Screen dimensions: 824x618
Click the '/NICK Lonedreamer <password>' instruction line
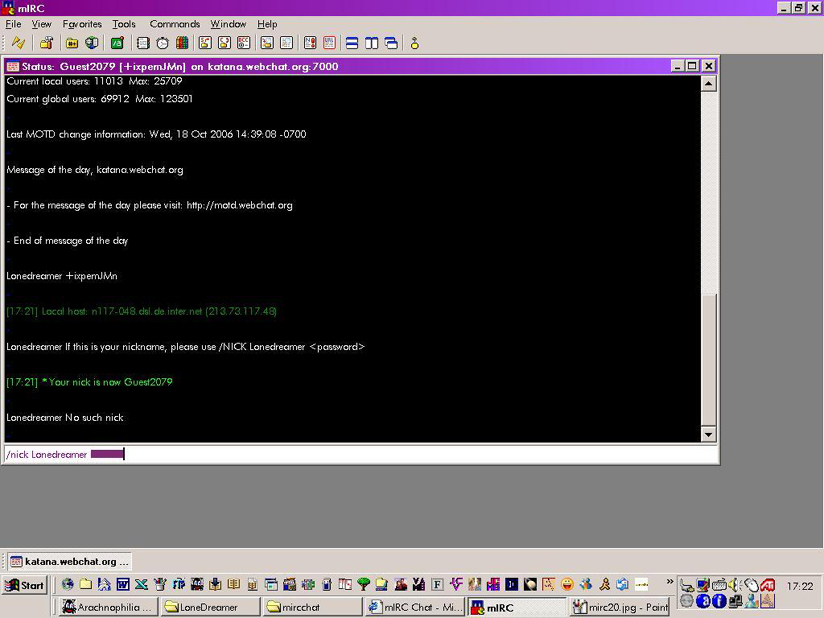186,347
